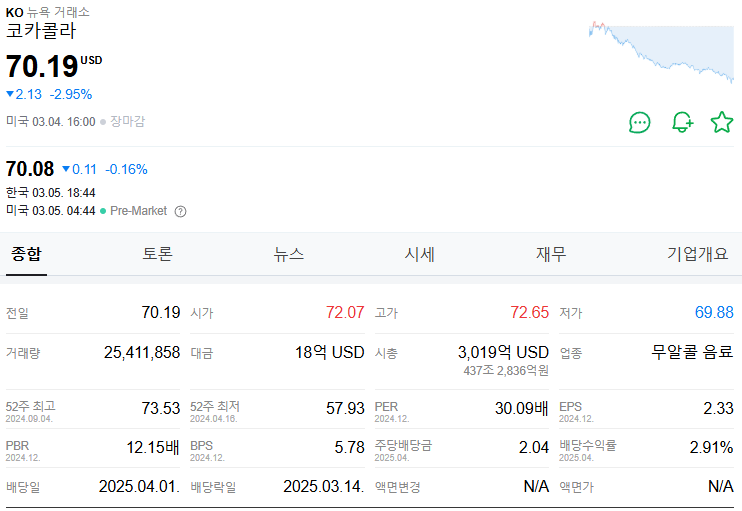Open the discussion chat bubble icon
The image size is (742, 511).
click(x=639, y=123)
